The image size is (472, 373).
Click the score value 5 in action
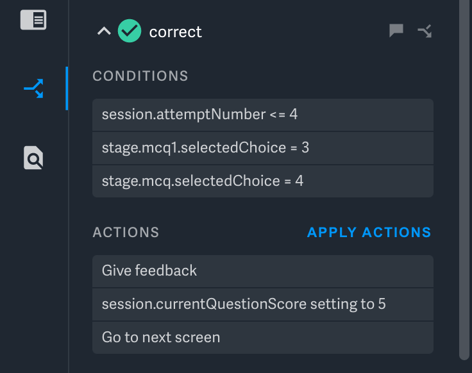[382, 304]
